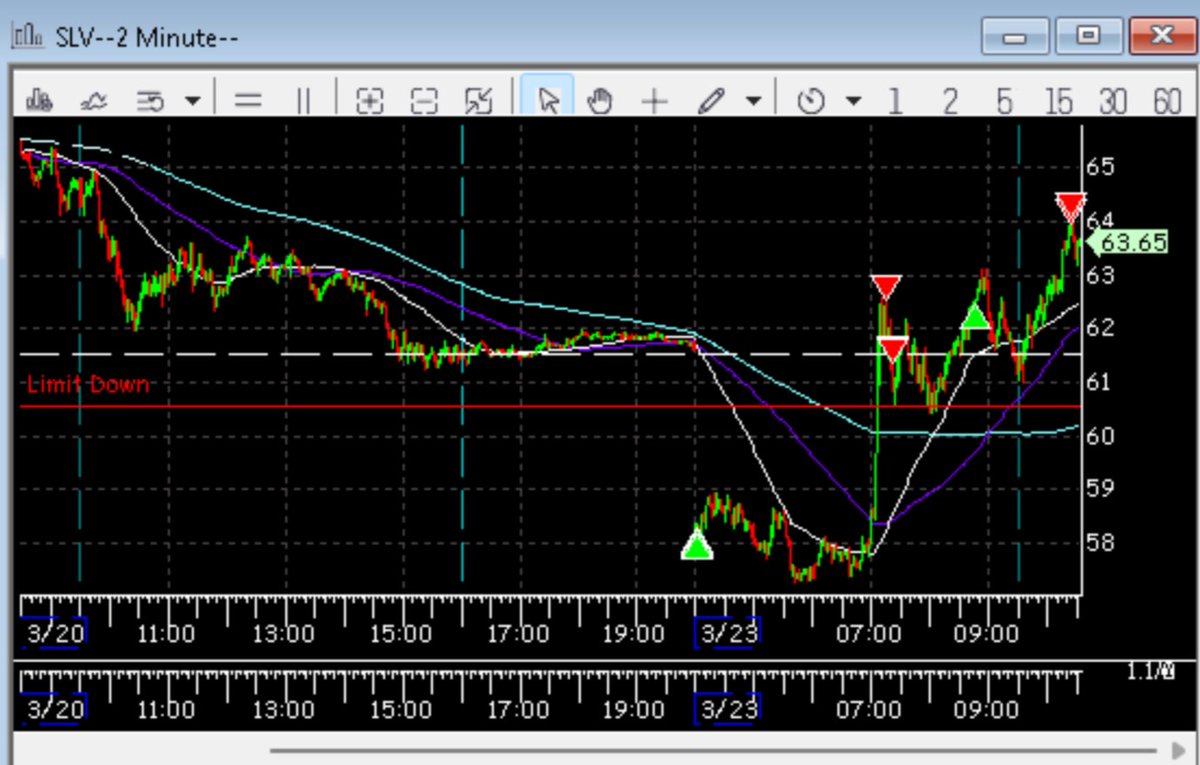Click the scrollbar right arrow
The image size is (1200, 765).
(x=1179, y=750)
